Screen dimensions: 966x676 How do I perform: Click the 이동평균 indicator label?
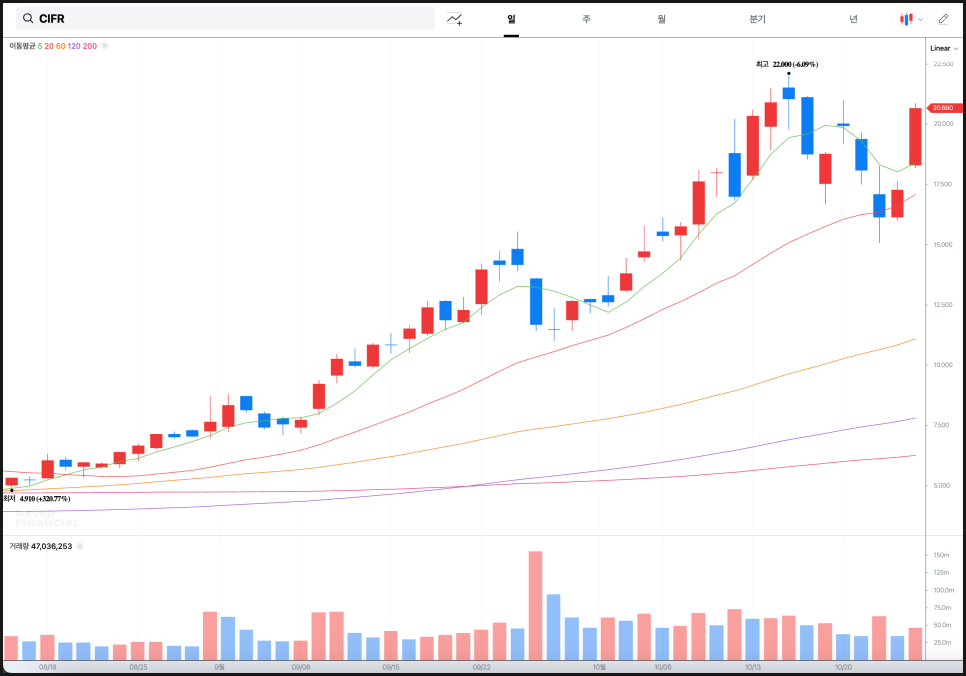pos(22,46)
